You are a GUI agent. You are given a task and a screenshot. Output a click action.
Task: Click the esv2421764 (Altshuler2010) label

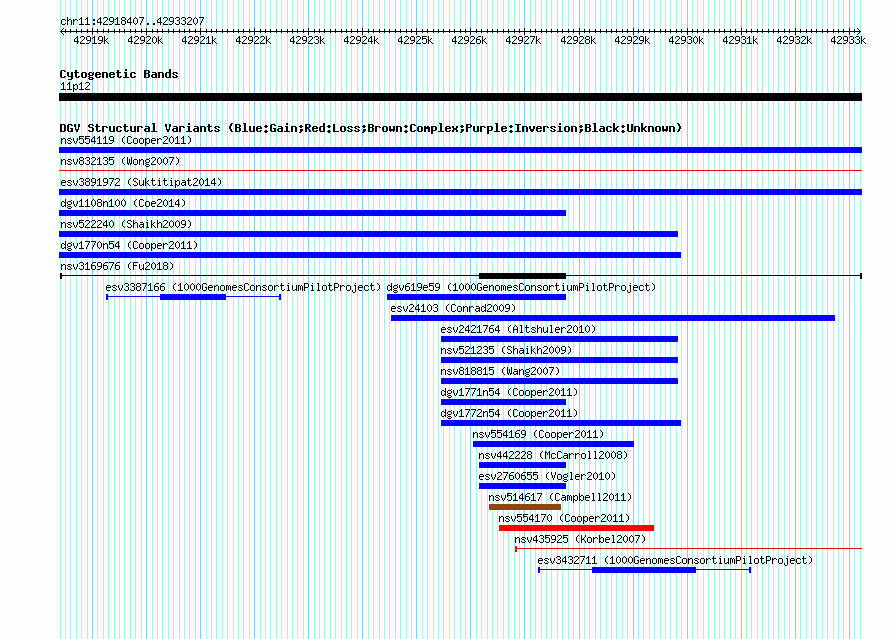click(518, 329)
